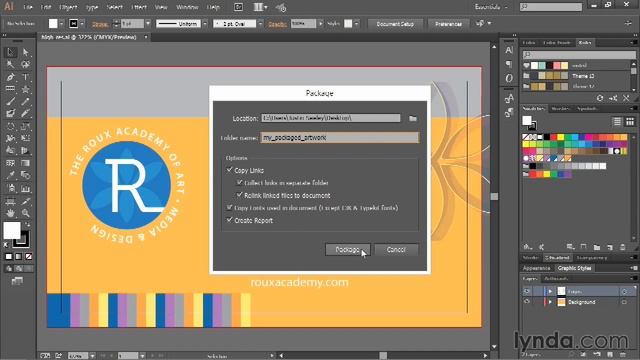Click the None color mode button in the toolbox

tap(29, 256)
